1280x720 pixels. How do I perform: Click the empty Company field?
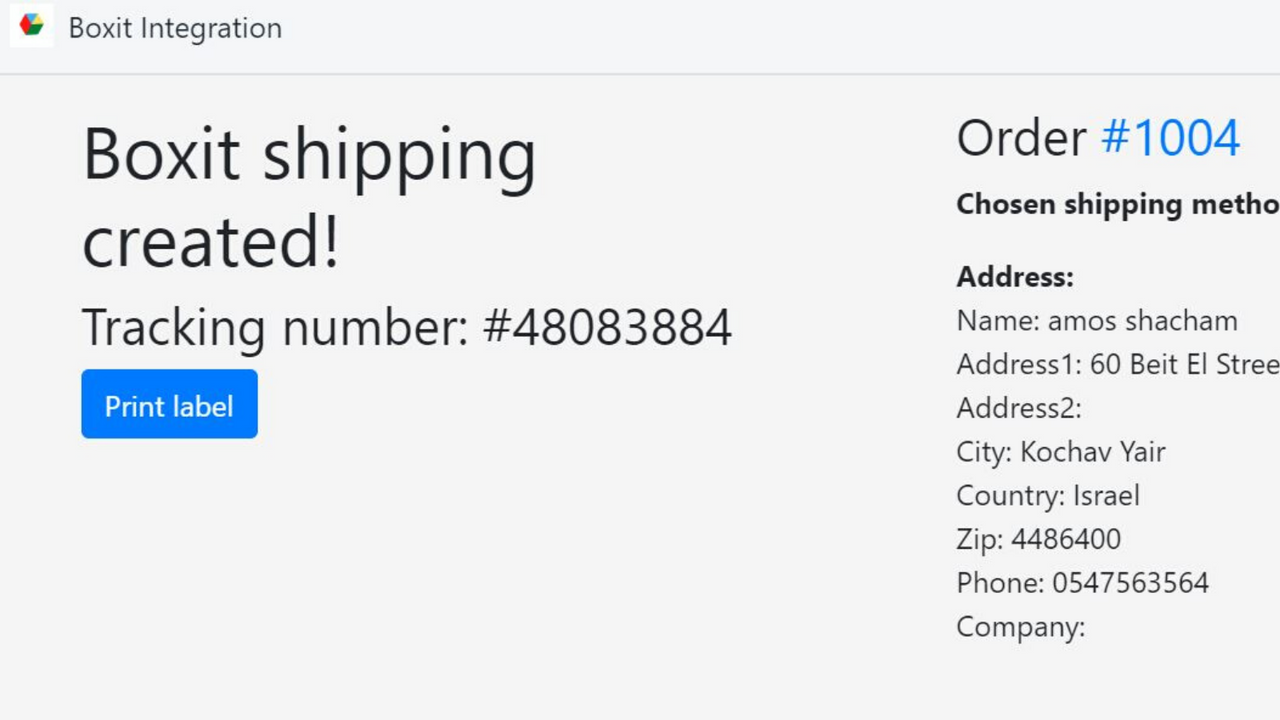click(1020, 626)
